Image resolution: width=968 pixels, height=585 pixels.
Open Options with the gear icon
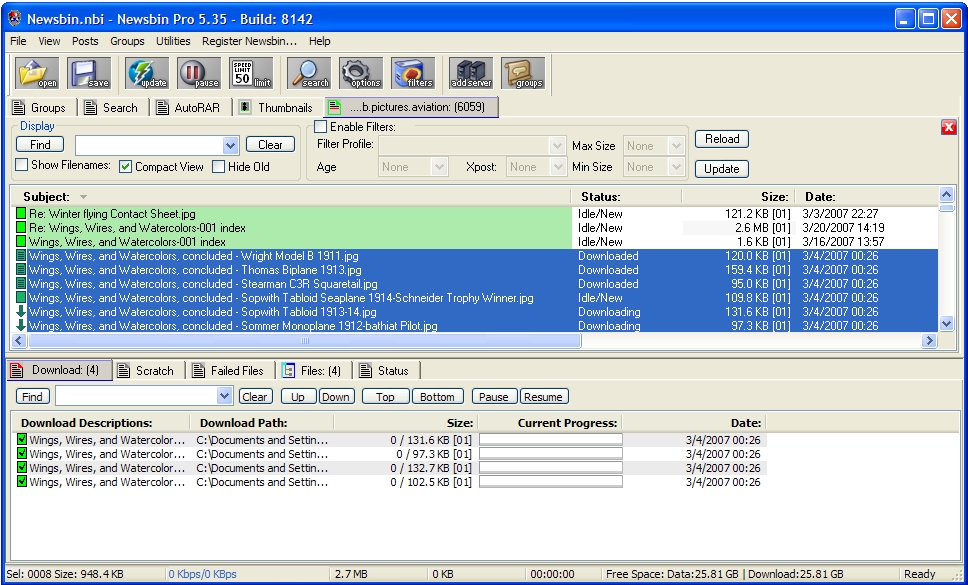pos(361,73)
